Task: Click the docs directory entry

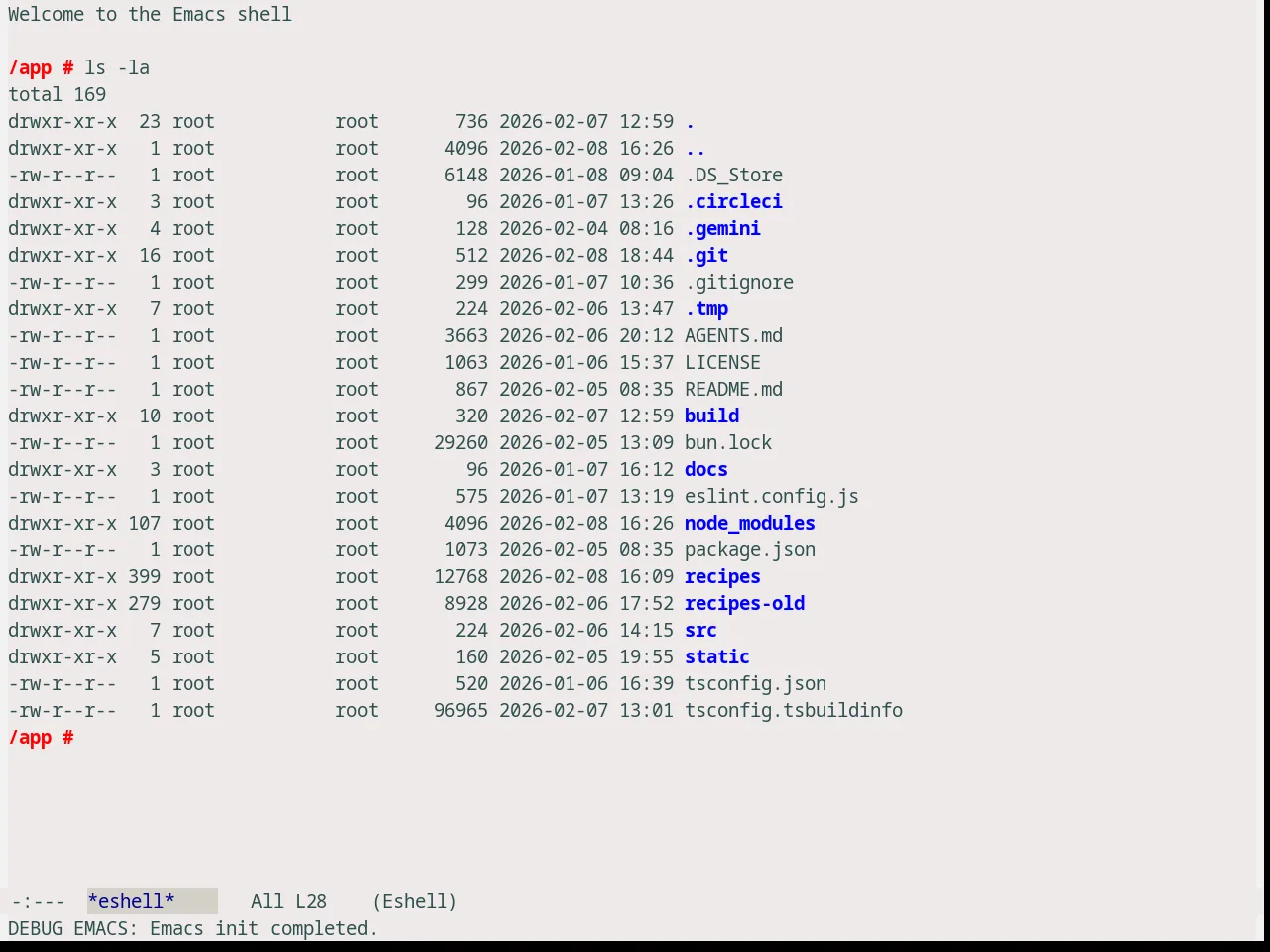Action: coord(706,469)
